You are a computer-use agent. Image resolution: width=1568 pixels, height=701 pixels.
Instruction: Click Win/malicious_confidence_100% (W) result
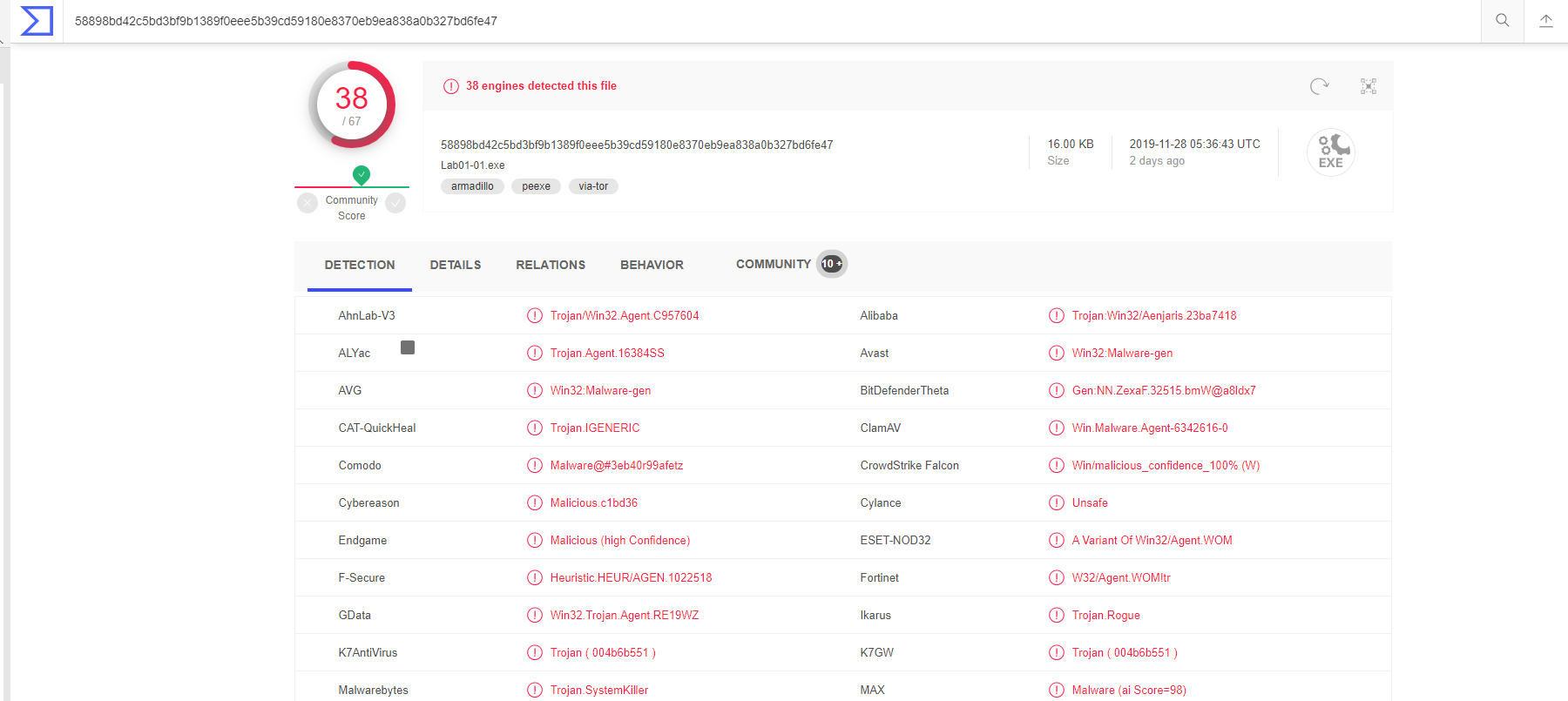[x=1166, y=465]
